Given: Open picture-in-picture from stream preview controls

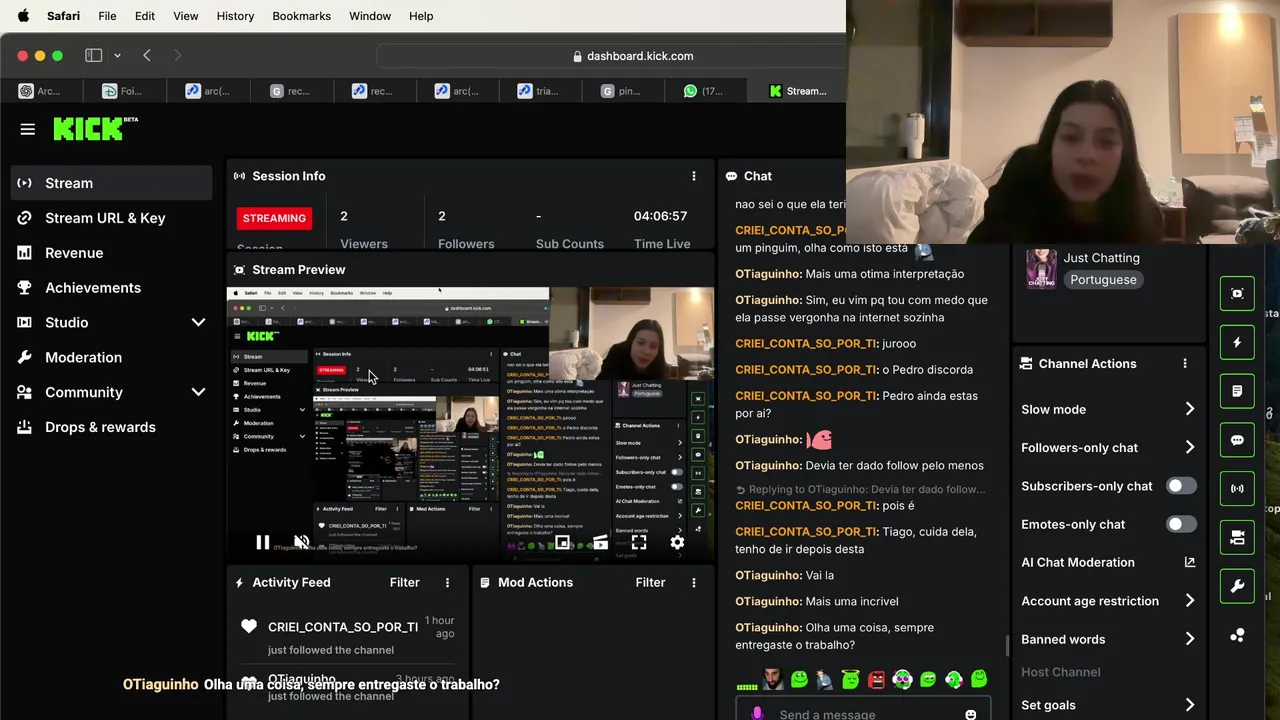Looking at the screenshot, I should 563,542.
